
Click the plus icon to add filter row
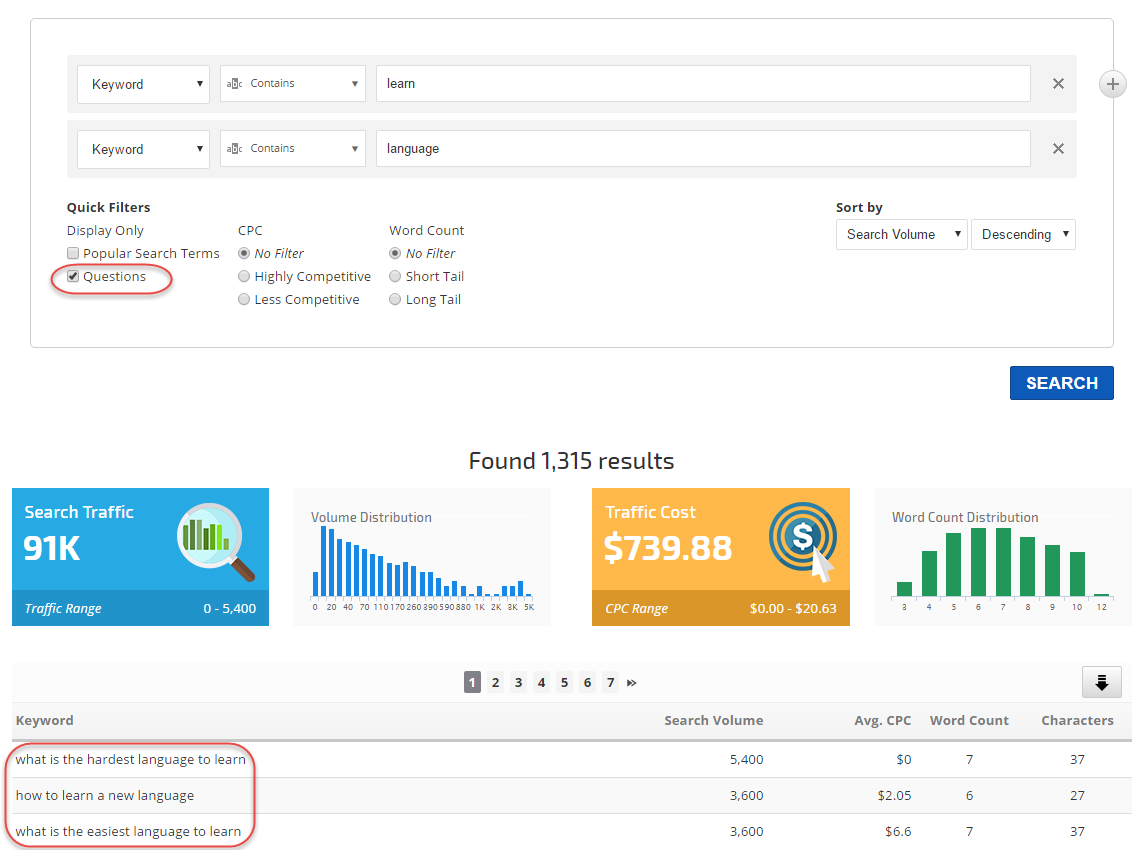[1113, 84]
